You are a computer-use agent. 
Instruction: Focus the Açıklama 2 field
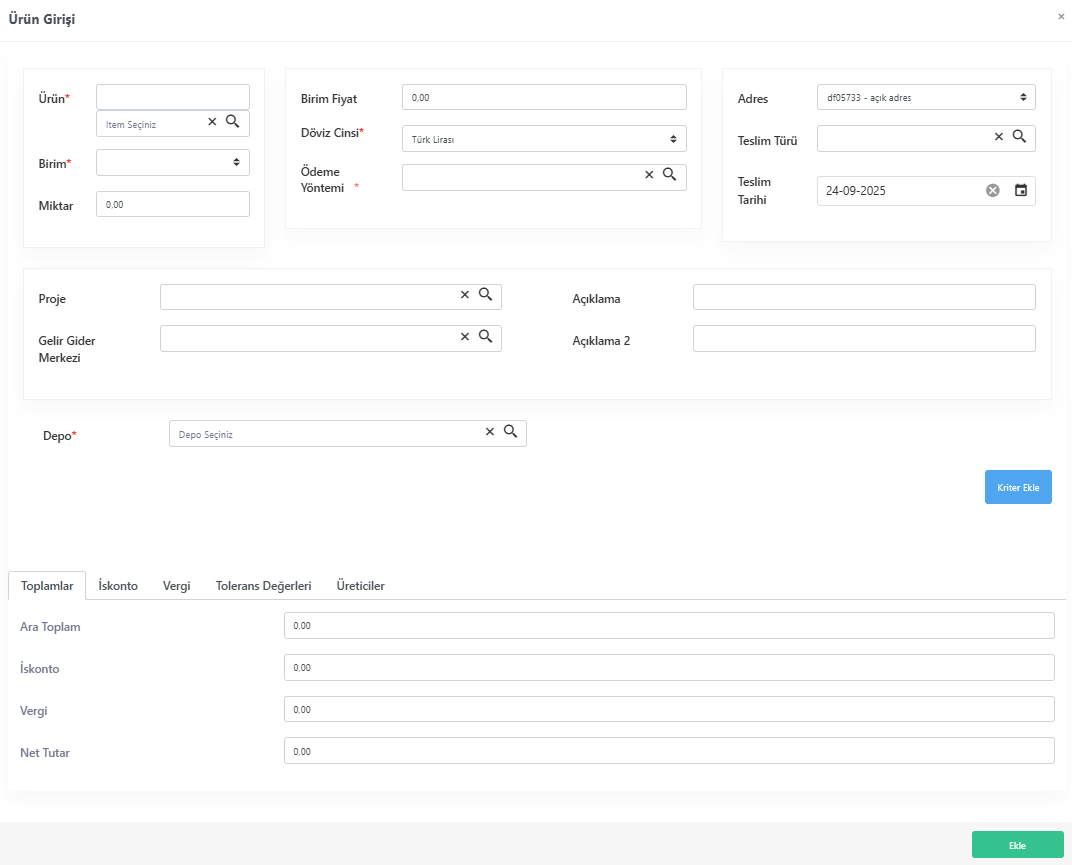[x=864, y=339]
